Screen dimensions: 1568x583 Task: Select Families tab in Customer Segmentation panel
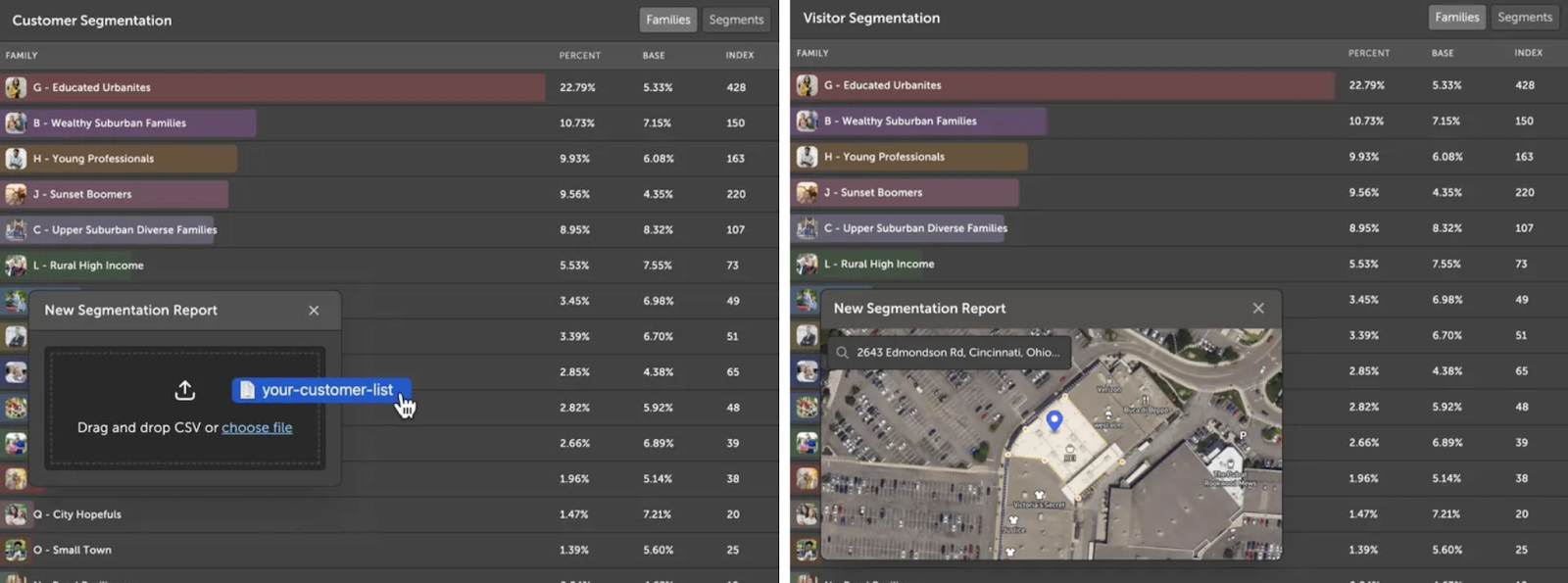pos(668,20)
